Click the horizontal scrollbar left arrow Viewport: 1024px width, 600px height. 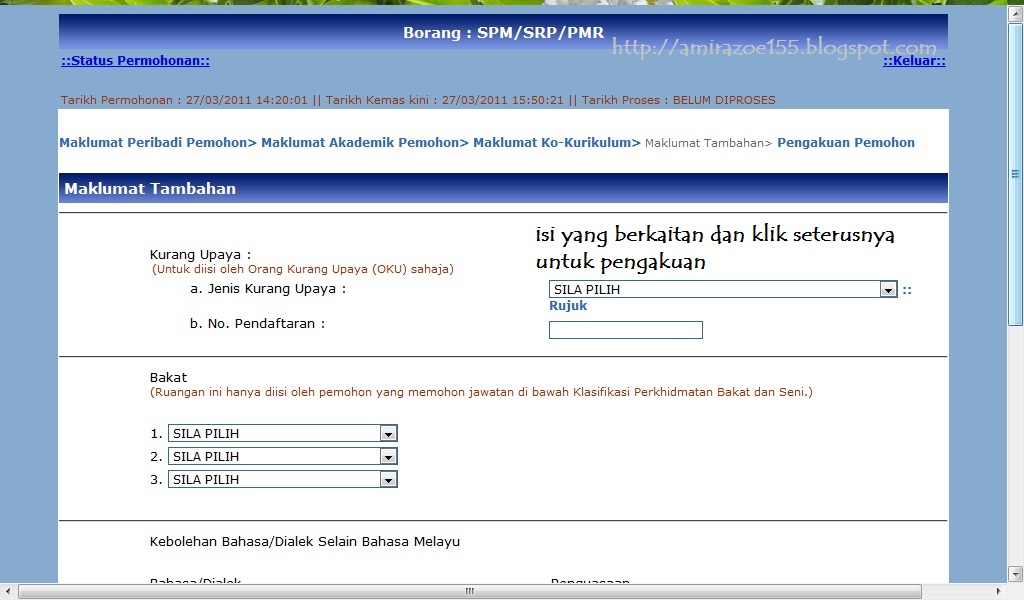(x=8, y=592)
